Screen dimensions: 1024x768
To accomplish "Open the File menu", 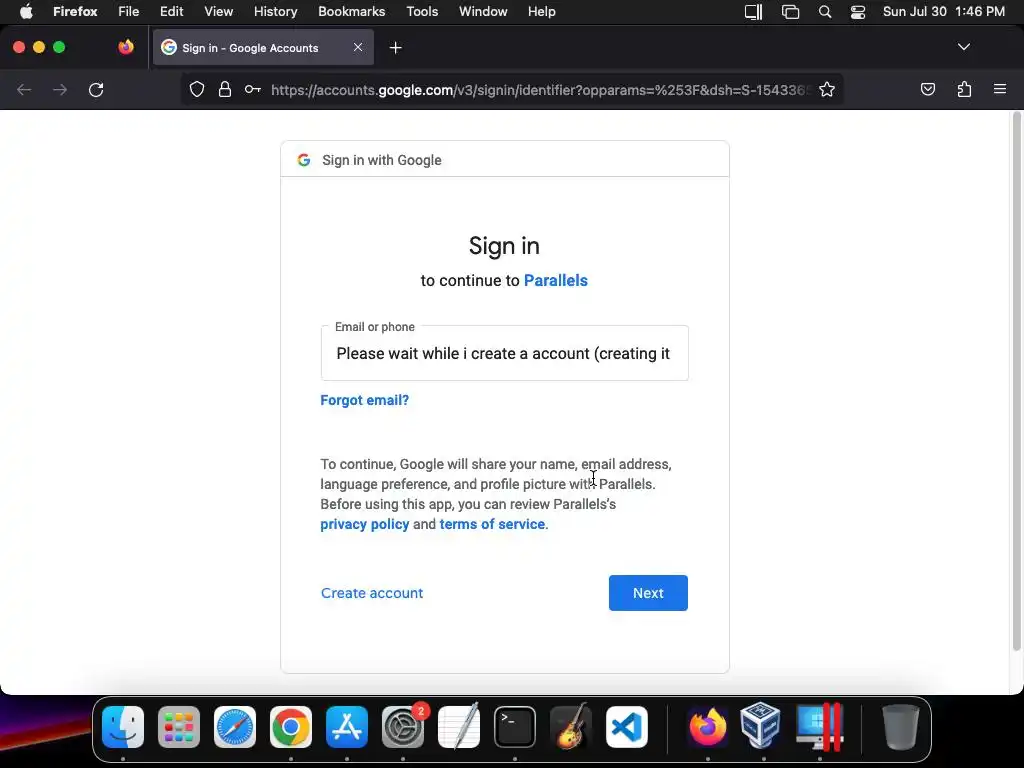I will coord(129,11).
